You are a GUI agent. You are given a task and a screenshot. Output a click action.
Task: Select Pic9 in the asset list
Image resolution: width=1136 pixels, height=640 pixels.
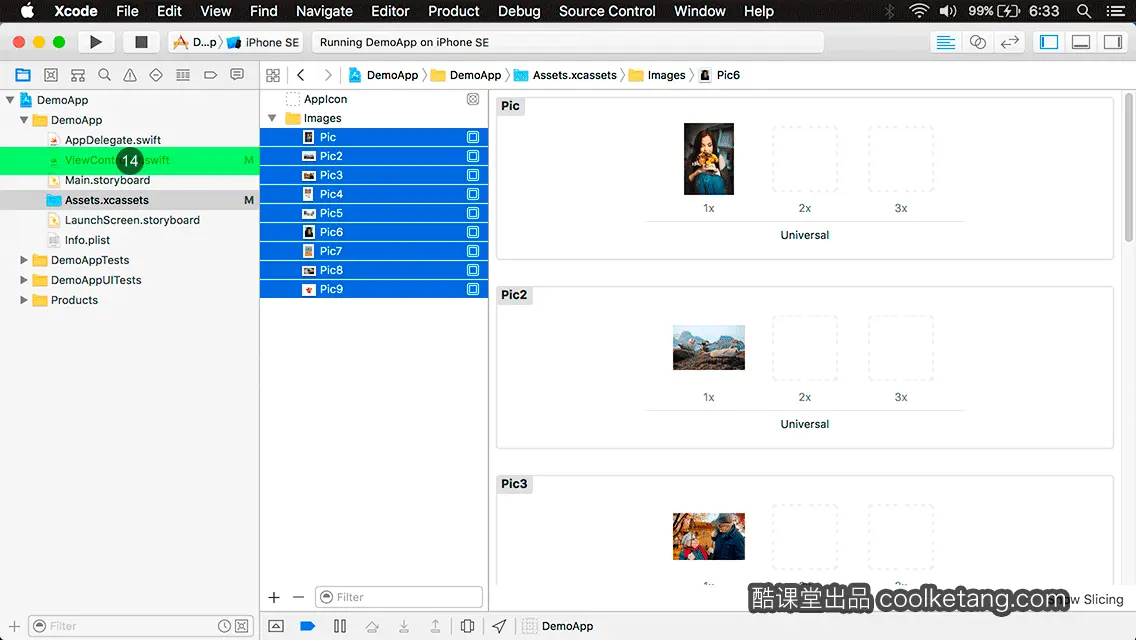(x=374, y=289)
